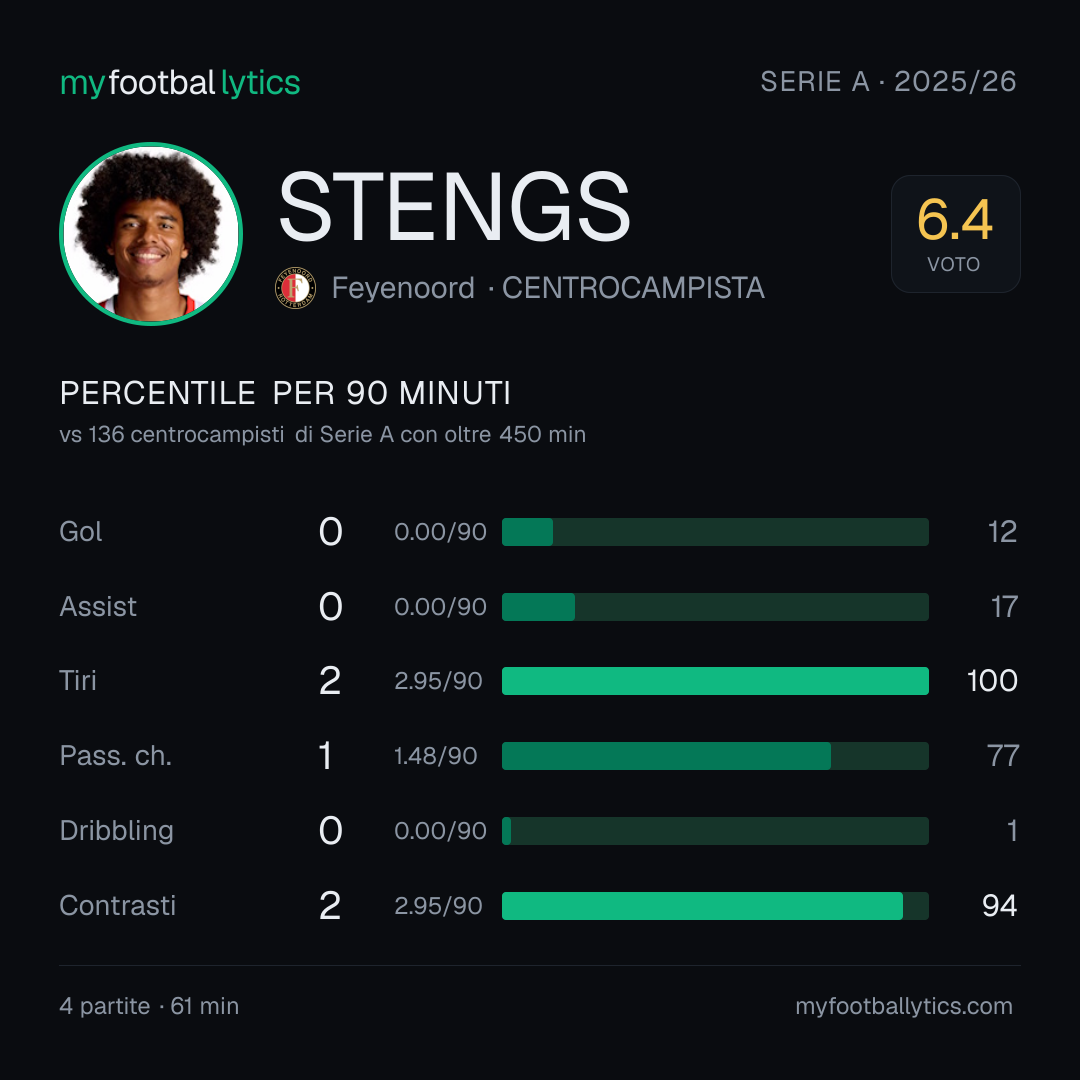
Task: Open the myfootballytics.com footer link
Action: [904, 1006]
